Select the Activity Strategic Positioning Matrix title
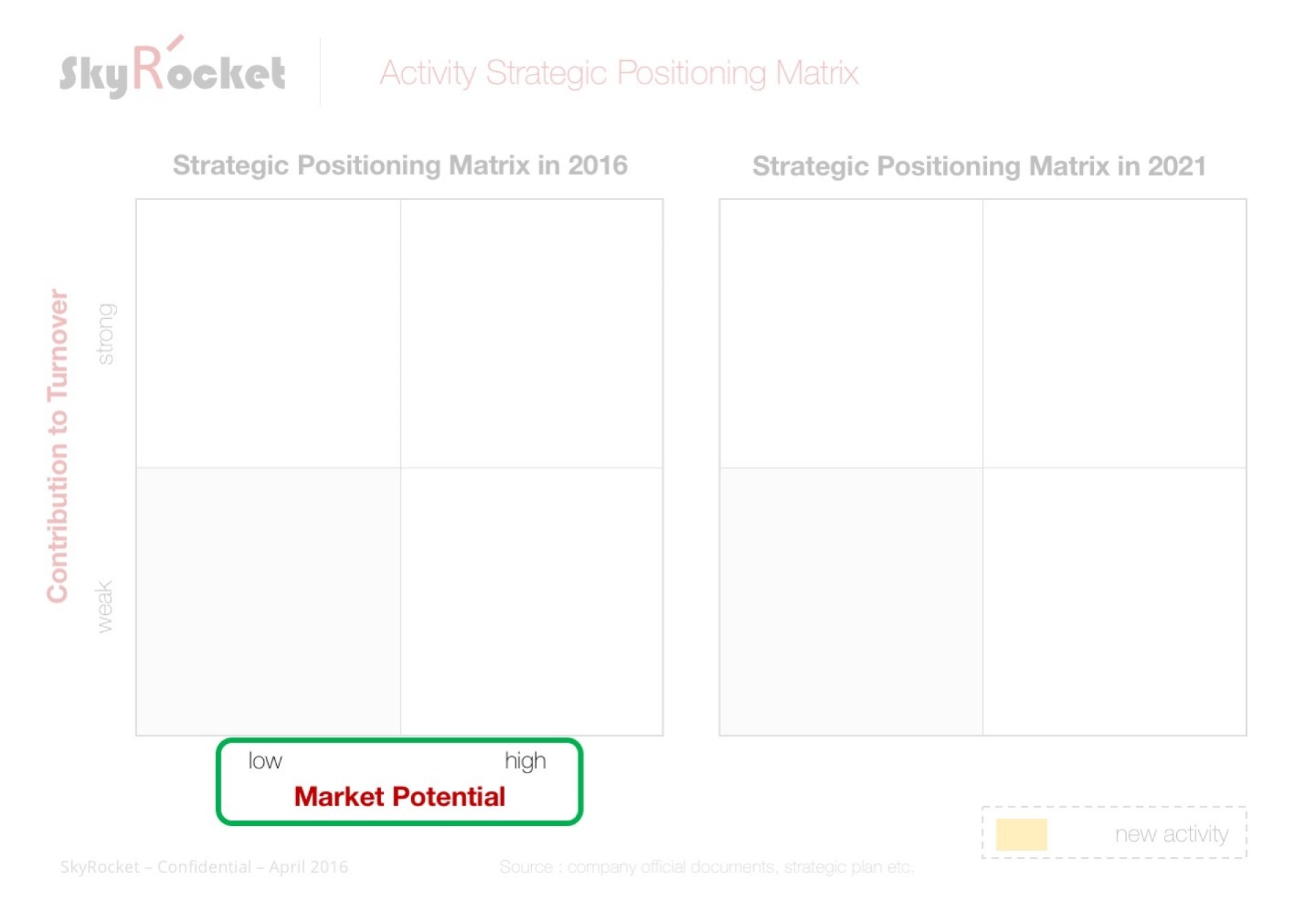 (x=619, y=73)
